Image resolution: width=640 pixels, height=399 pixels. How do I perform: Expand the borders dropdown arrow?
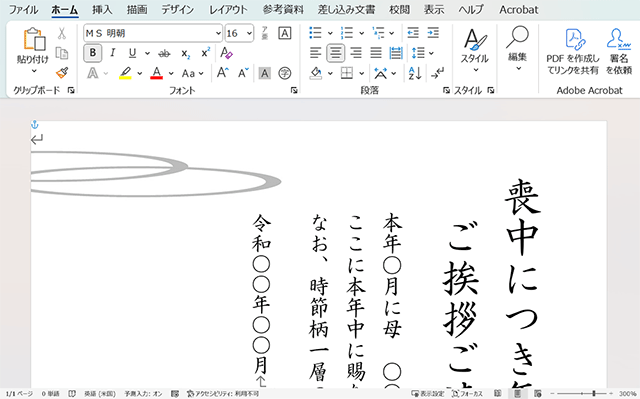(362, 73)
